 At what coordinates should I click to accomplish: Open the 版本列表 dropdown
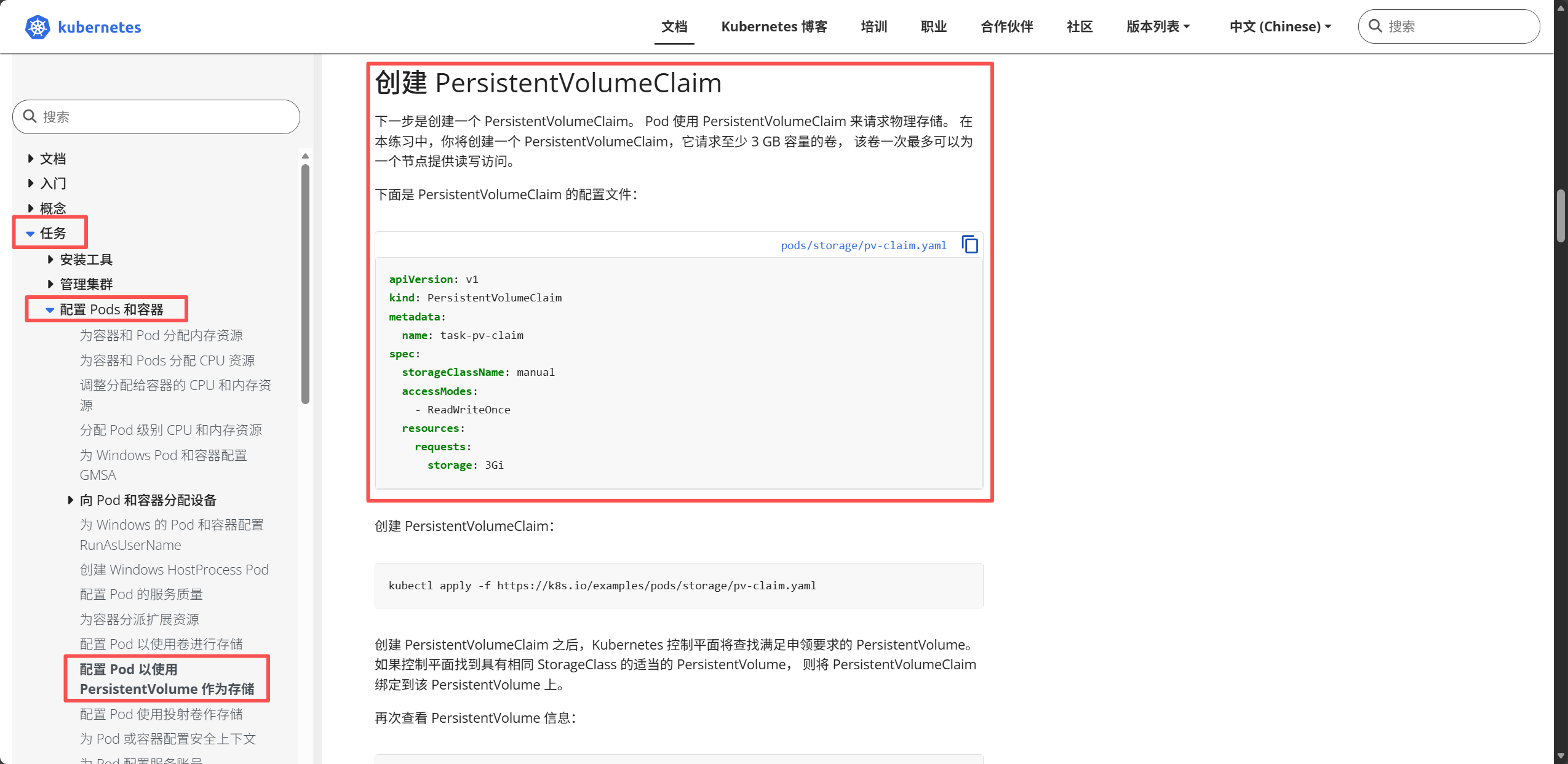click(1158, 26)
